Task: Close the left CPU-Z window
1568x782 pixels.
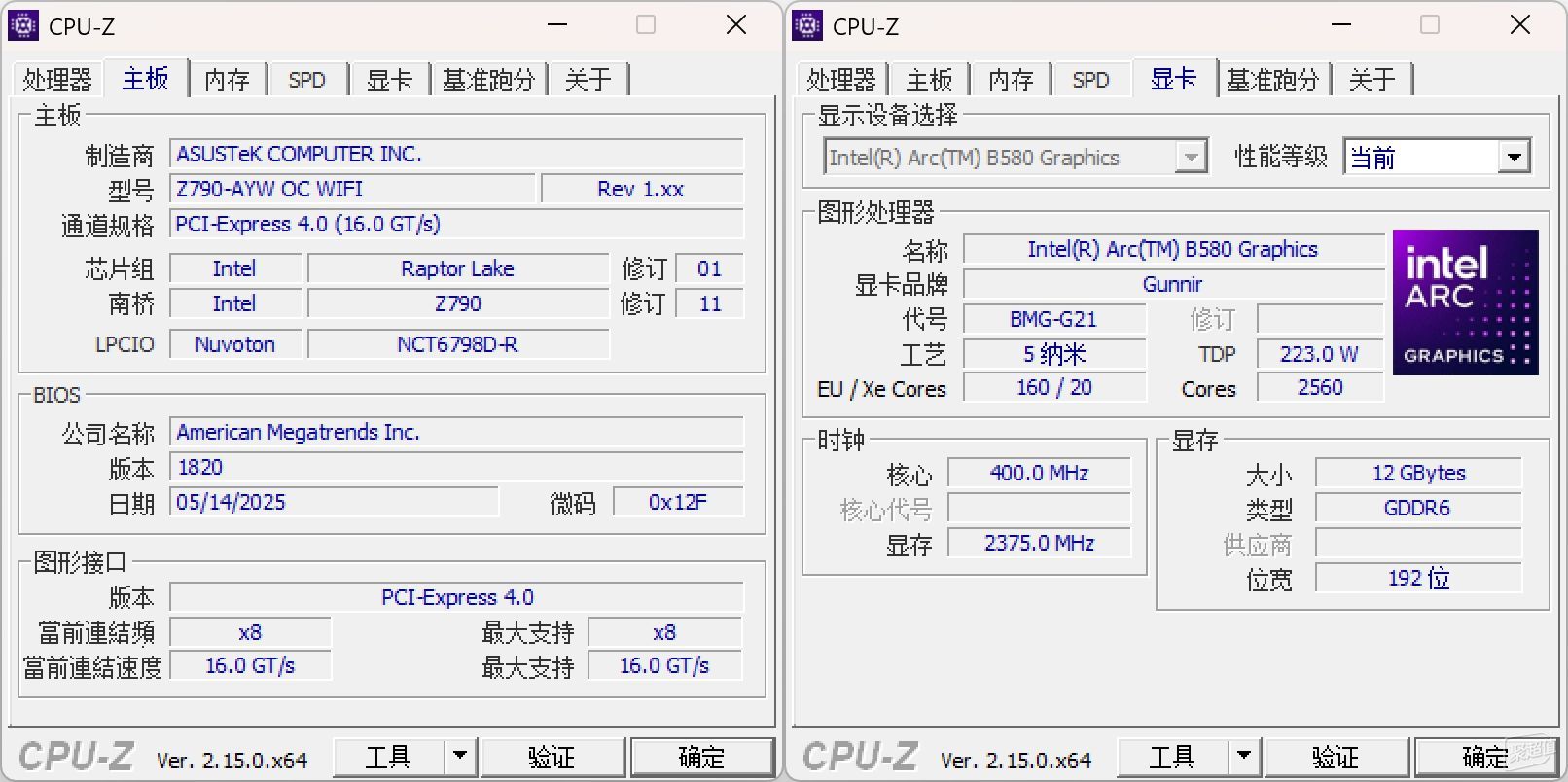Action: [736, 25]
